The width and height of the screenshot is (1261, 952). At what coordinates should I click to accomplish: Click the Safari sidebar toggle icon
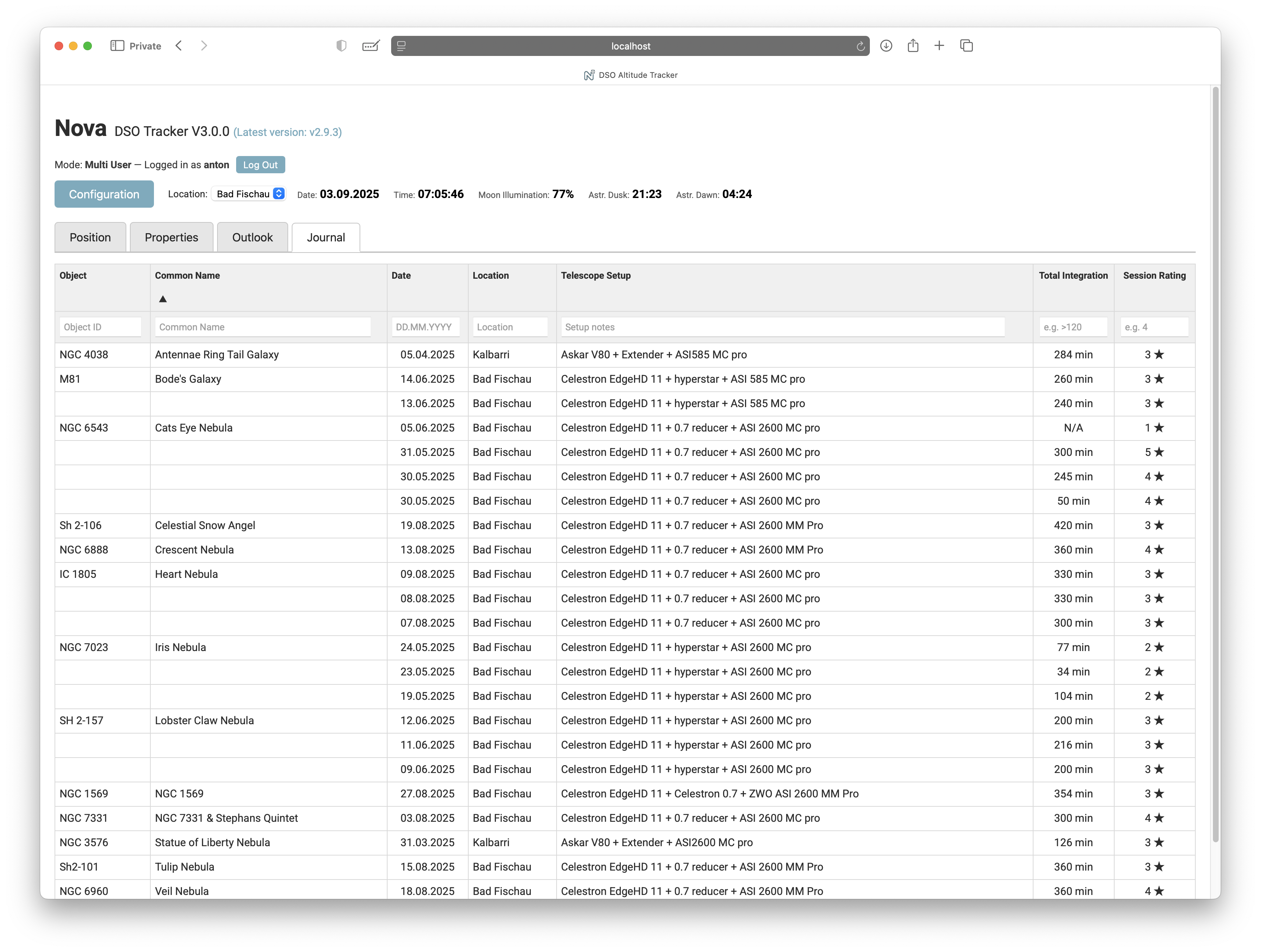click(x=117, y=46)
